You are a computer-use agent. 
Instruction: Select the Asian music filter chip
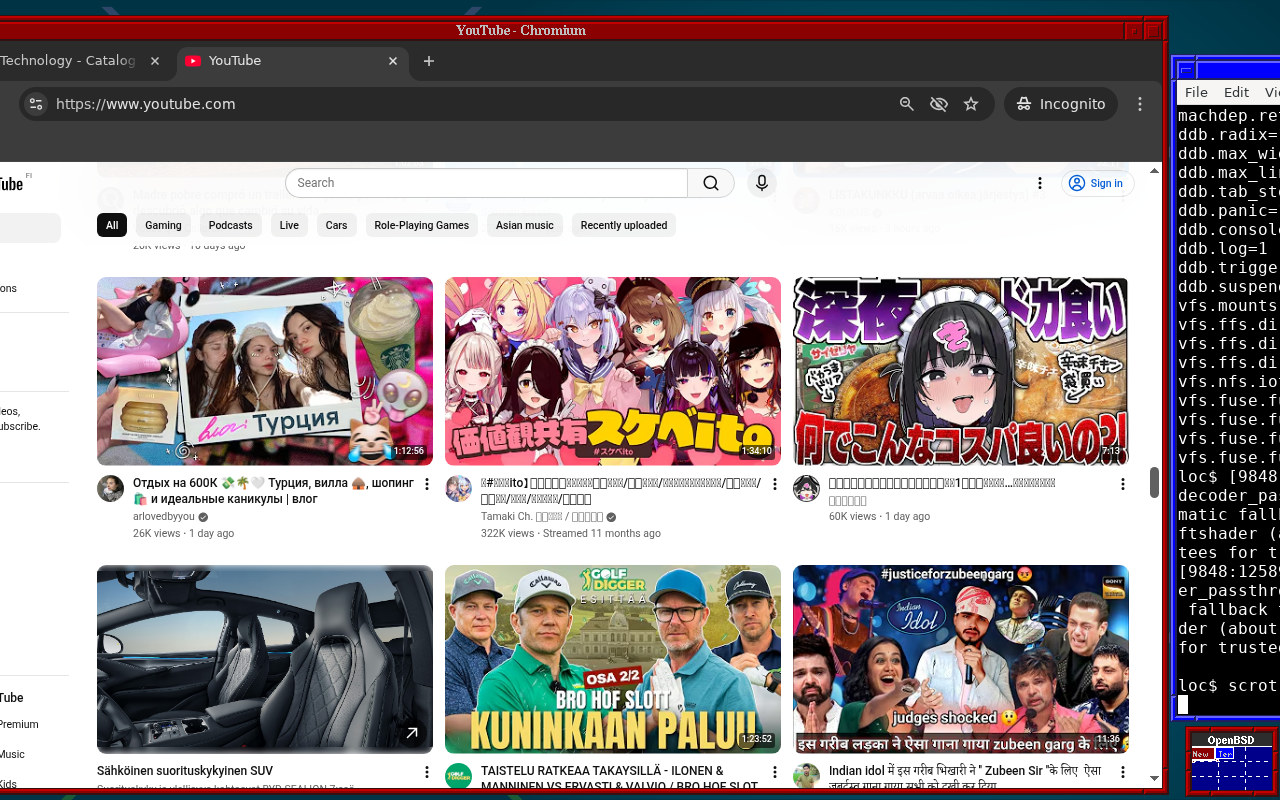point(525,225)
